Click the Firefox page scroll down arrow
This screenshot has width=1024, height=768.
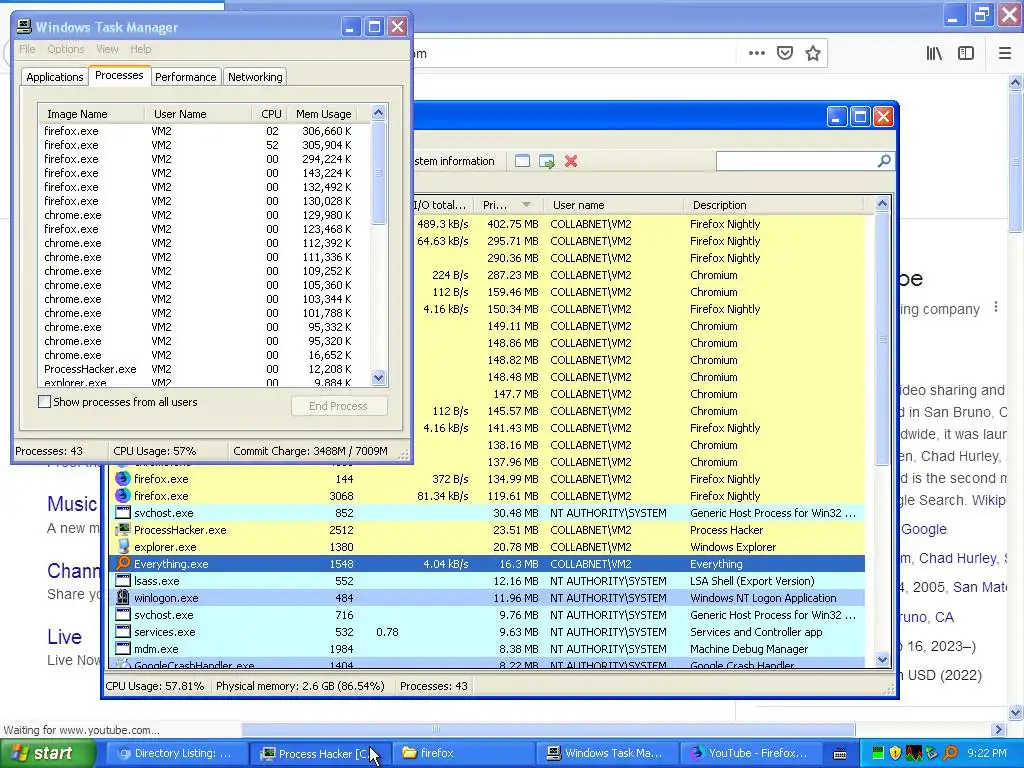[x=1016, y=712]
